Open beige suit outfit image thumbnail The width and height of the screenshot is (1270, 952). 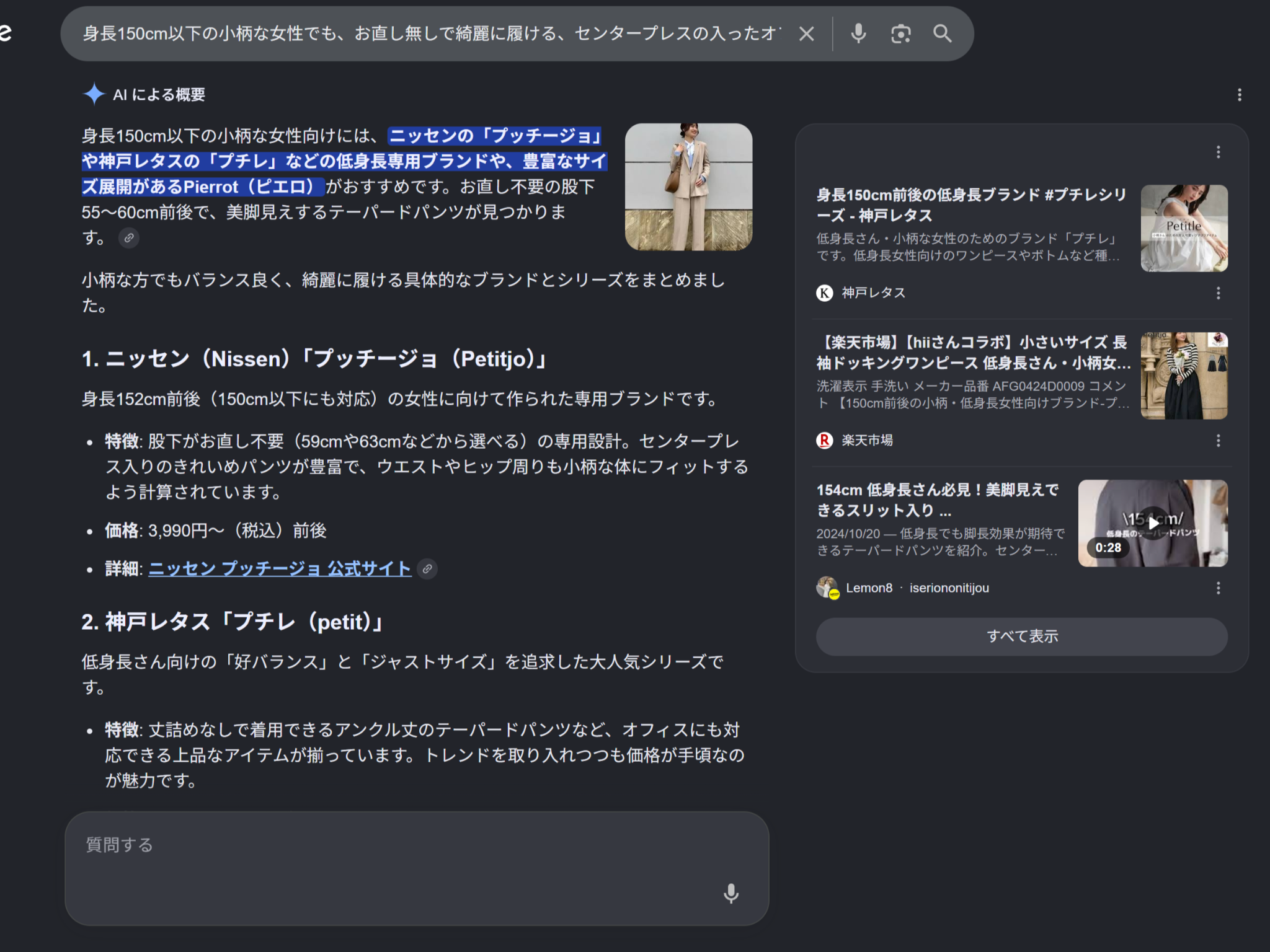[x=688, y=187]
